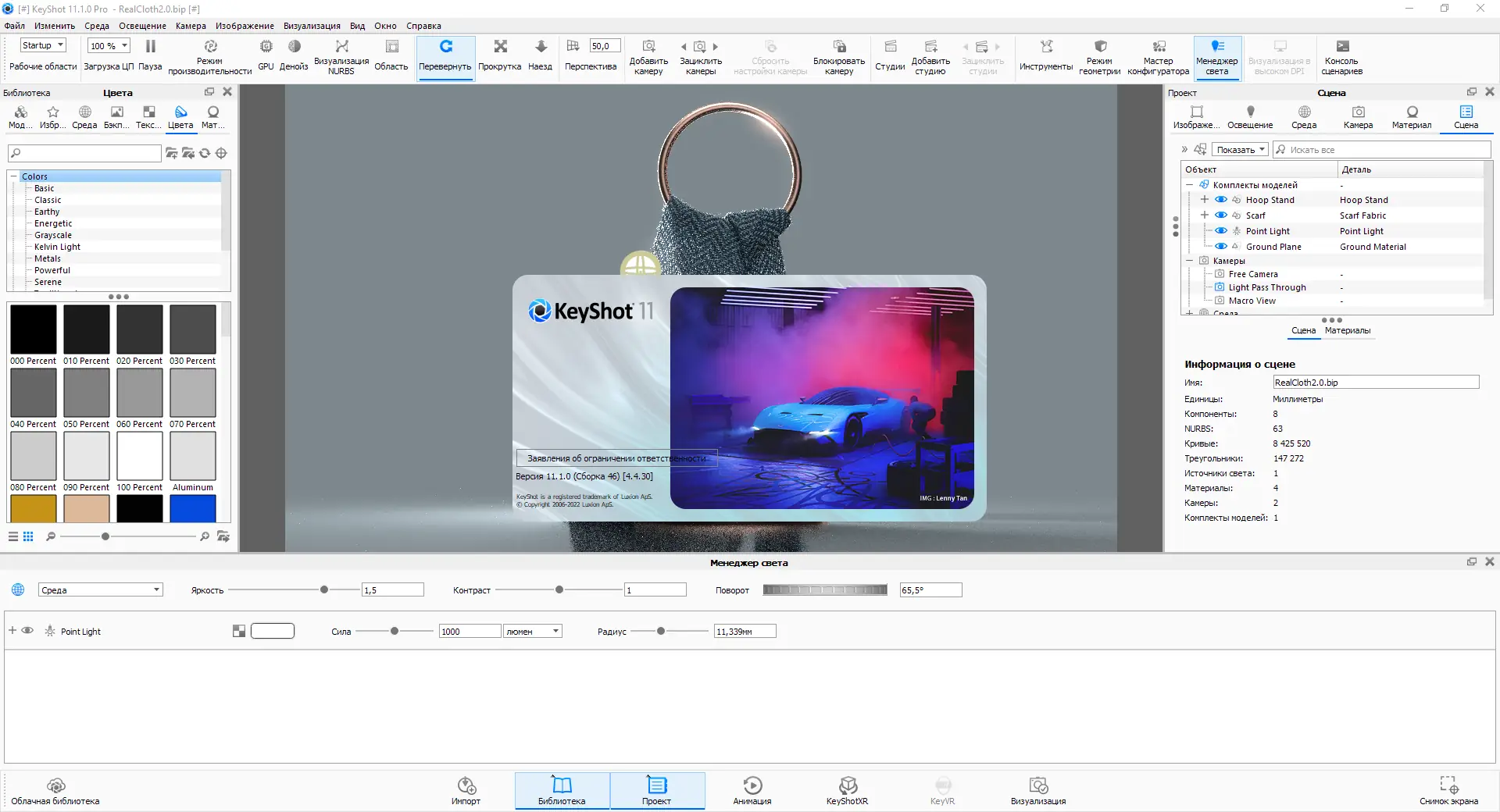Open the 100 % CPU usage dropdown

(x=109, y=46)
